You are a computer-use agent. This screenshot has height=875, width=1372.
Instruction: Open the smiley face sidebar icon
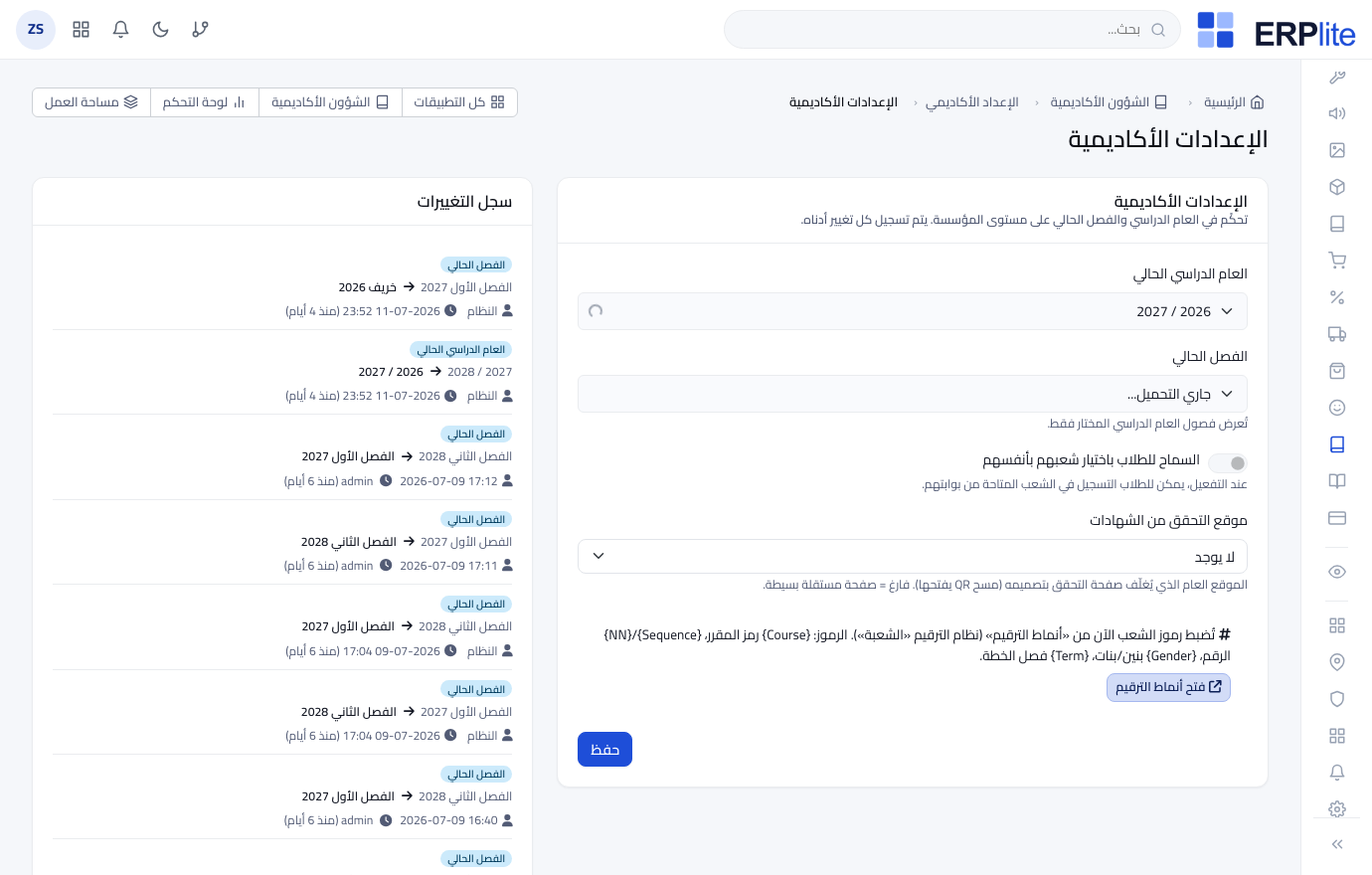1337,408
